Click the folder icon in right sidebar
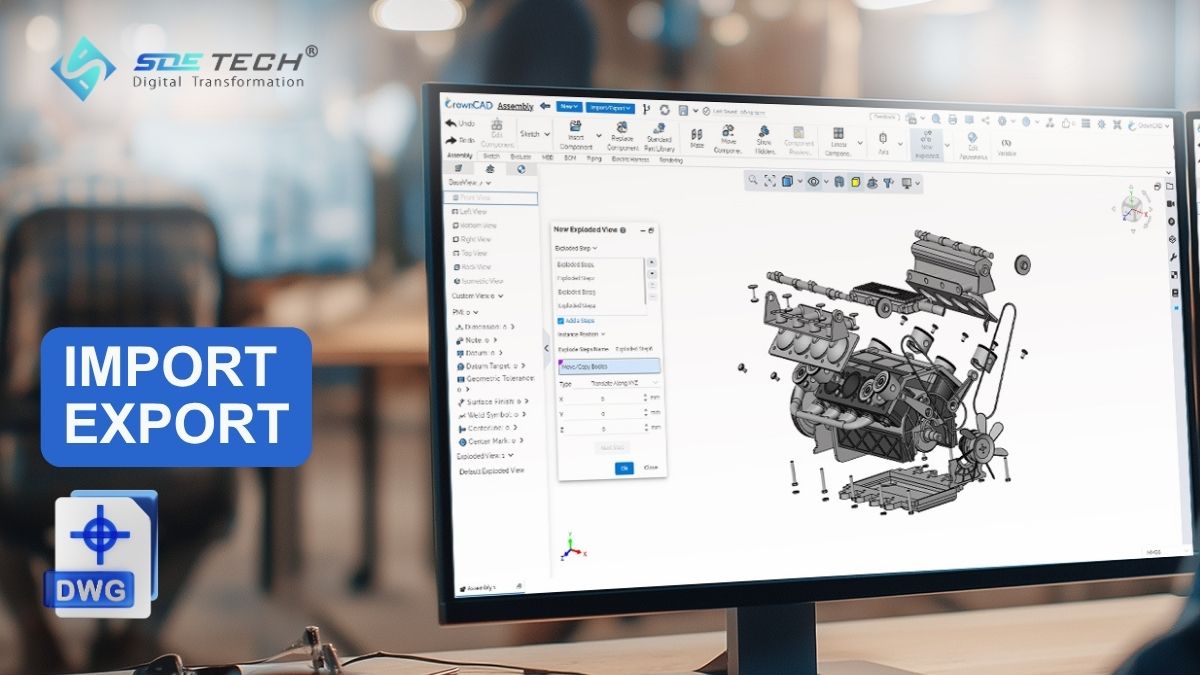Screen dimensions: 1200x675 point(1171,186)
